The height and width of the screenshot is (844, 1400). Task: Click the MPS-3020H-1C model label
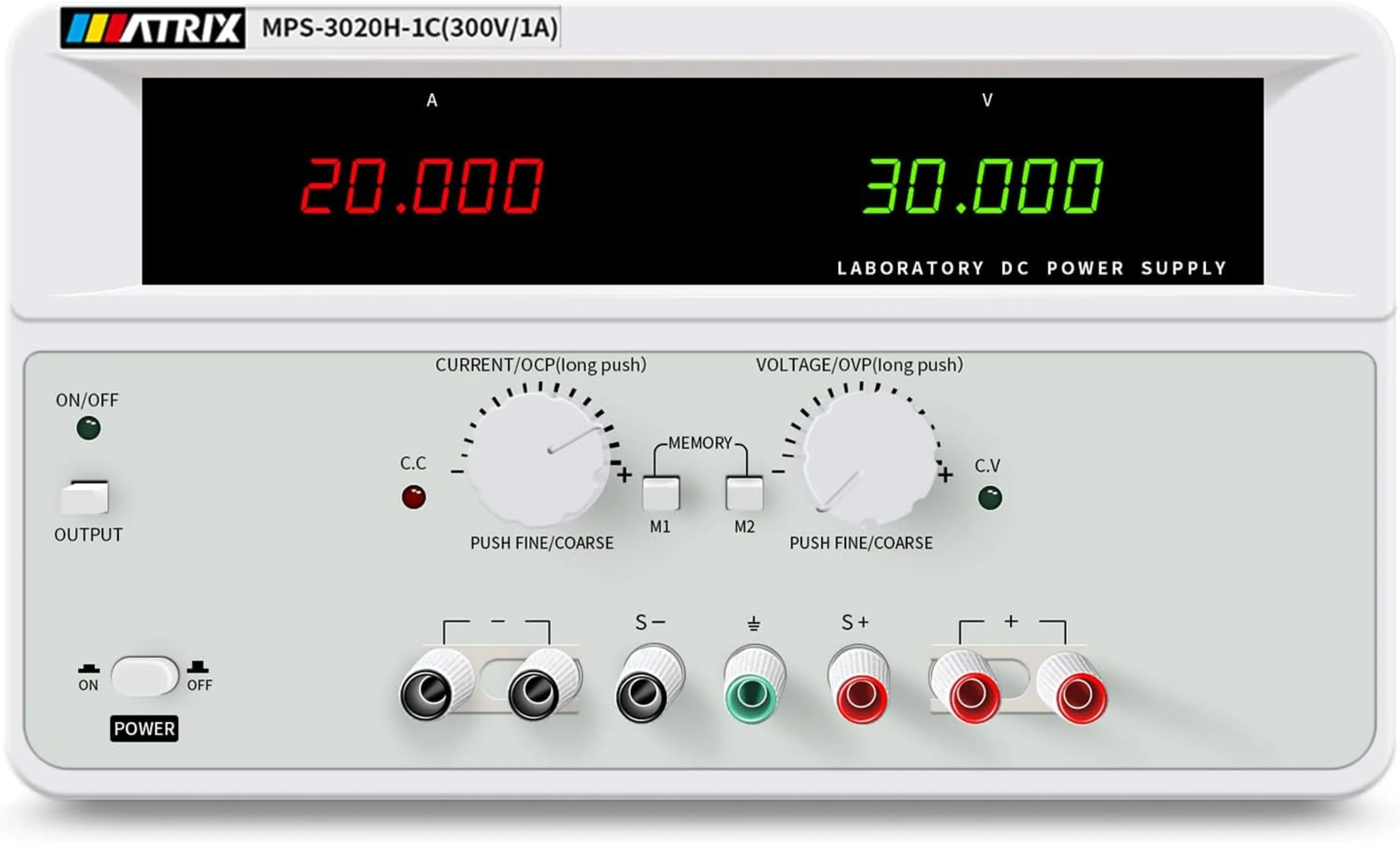click(409, 28)
